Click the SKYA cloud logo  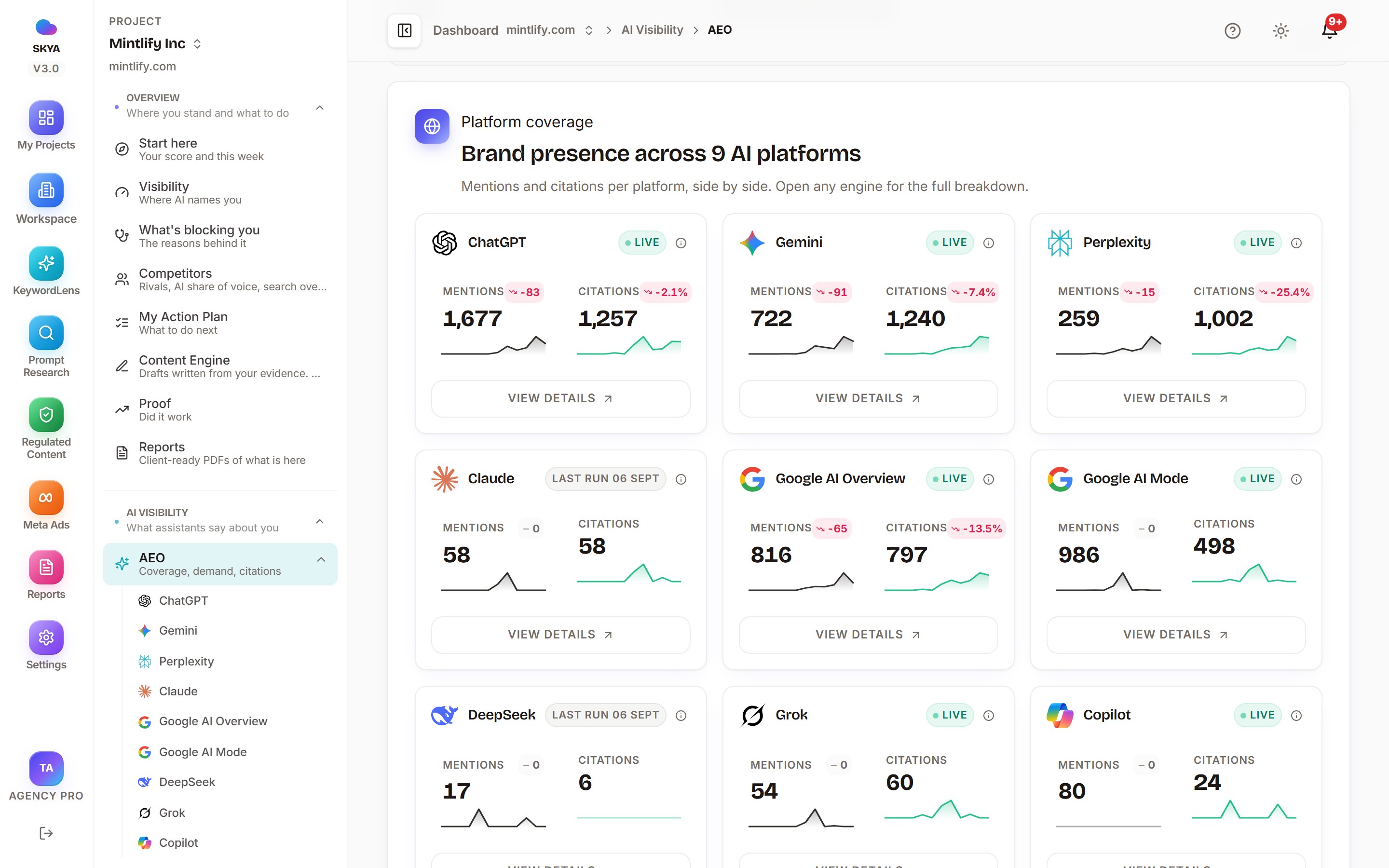tap(46, 27)
